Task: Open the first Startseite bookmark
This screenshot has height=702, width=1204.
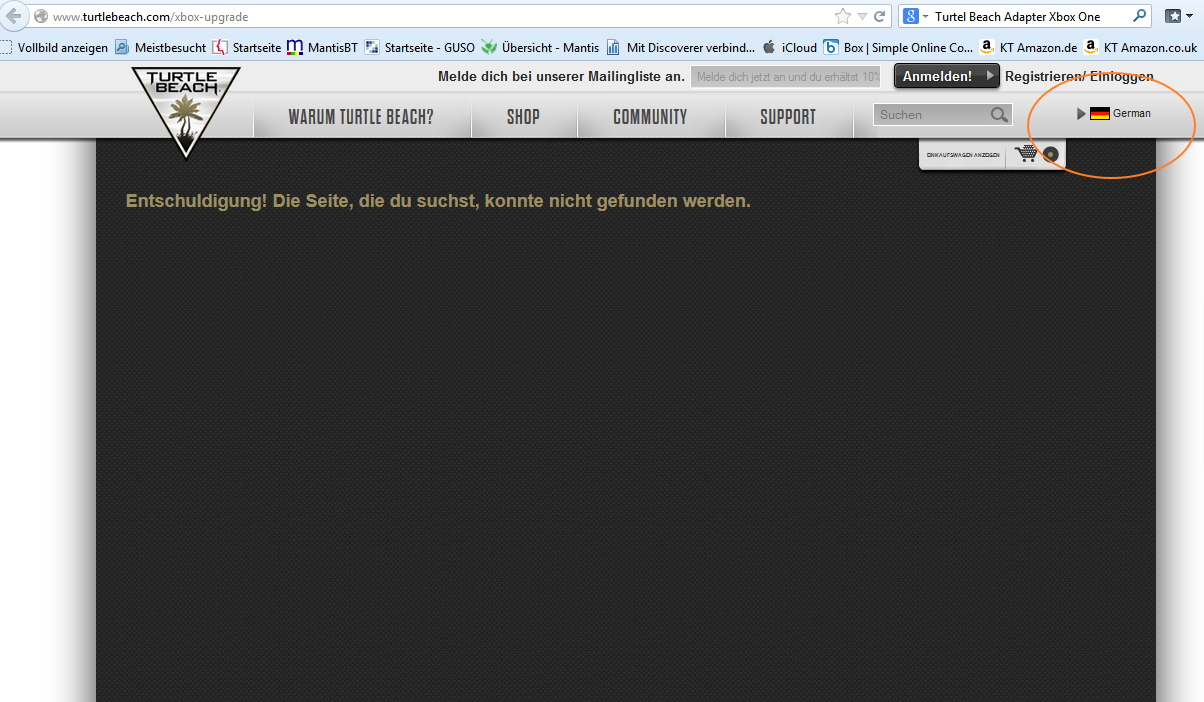Action: click(247, 47)
